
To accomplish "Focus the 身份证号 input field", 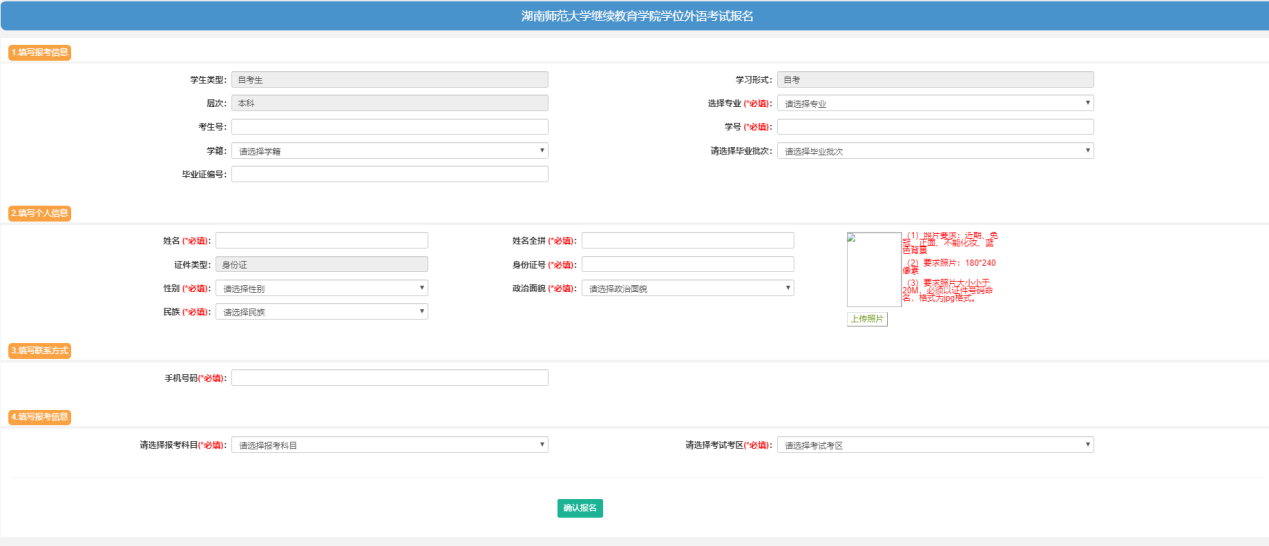I will [687, 264].
